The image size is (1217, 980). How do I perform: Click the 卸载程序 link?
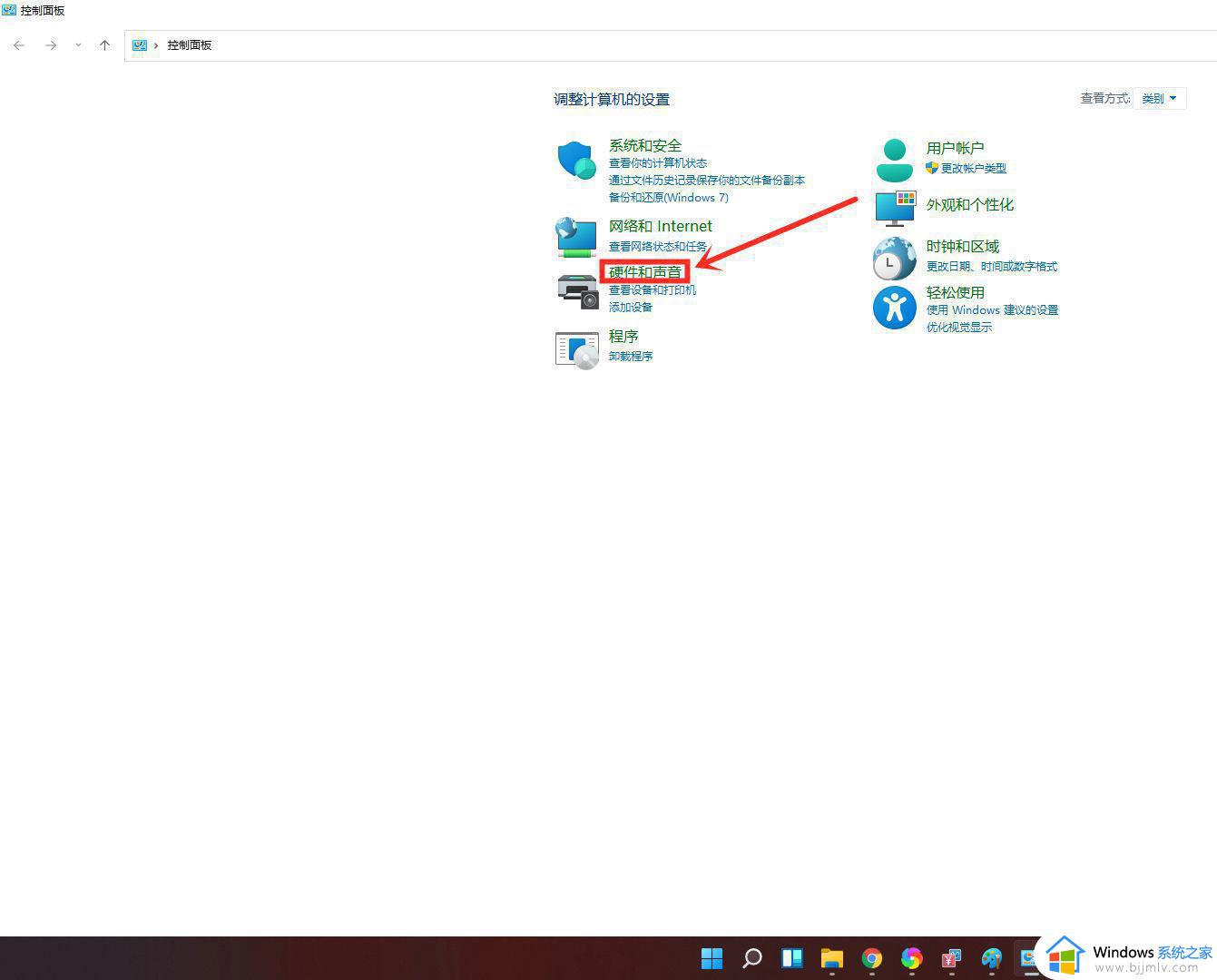click(630, 357)
